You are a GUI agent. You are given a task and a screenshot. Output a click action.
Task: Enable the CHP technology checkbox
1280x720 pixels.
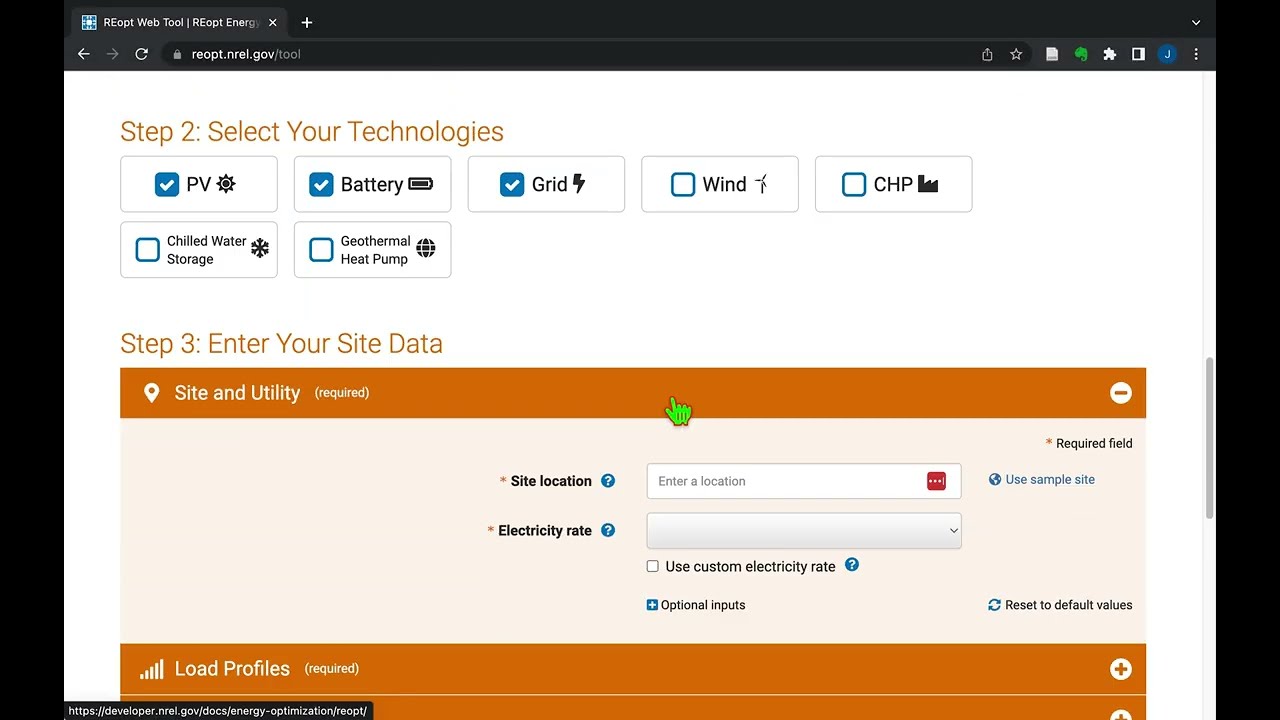[854, 184]
